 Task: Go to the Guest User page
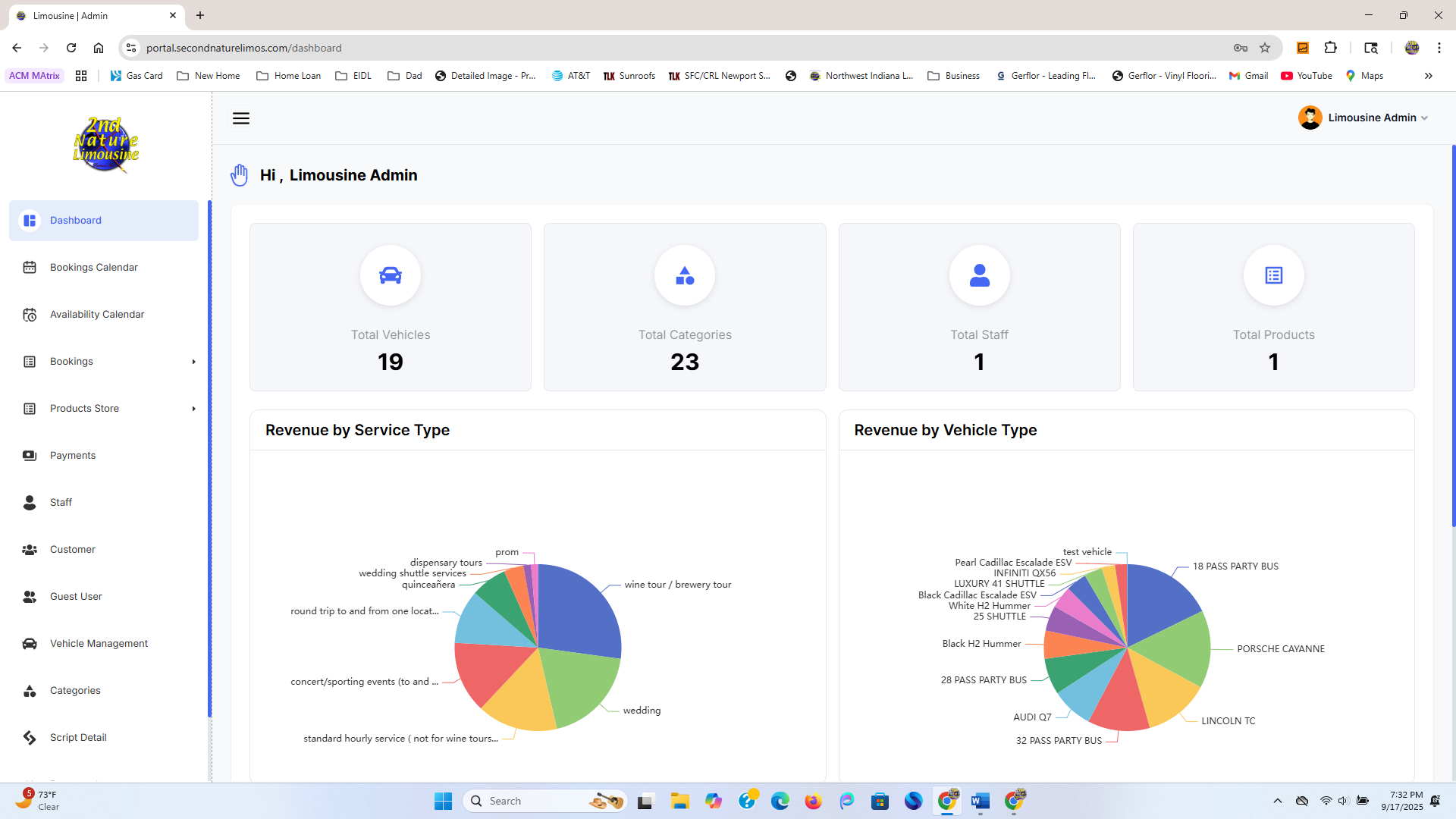tap(76, 597)
